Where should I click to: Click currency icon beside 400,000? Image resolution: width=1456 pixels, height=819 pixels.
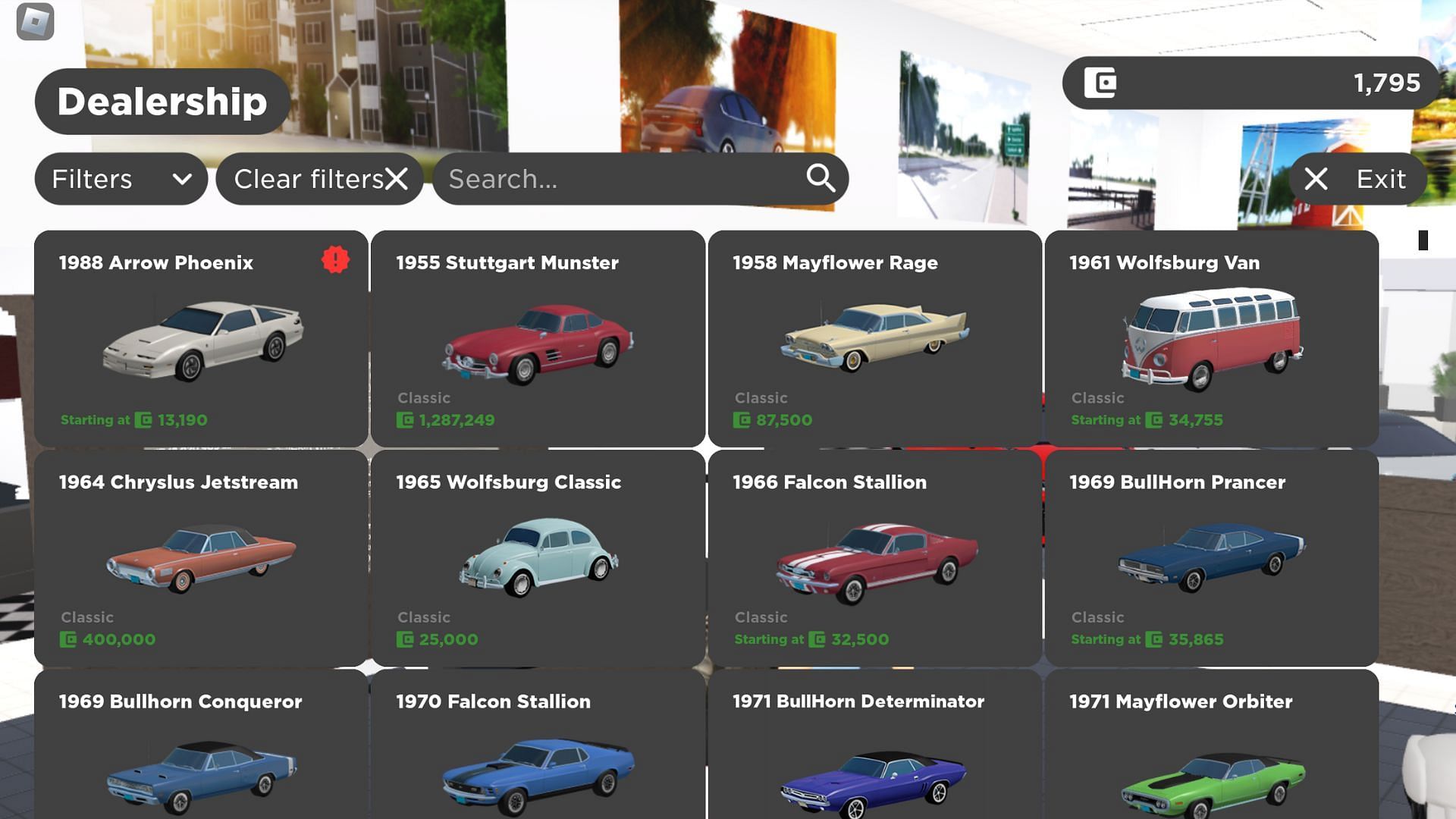tap(68, 639)
